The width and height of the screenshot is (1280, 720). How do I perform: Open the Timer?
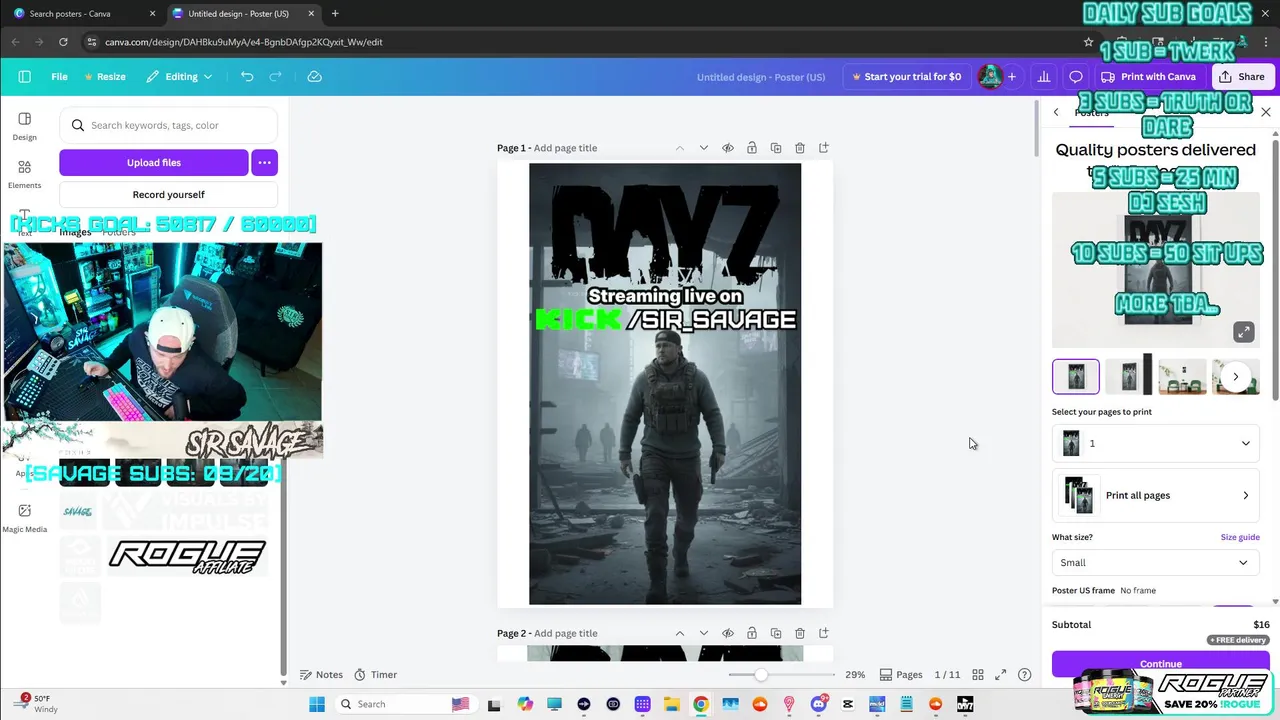tap(376, 675)
